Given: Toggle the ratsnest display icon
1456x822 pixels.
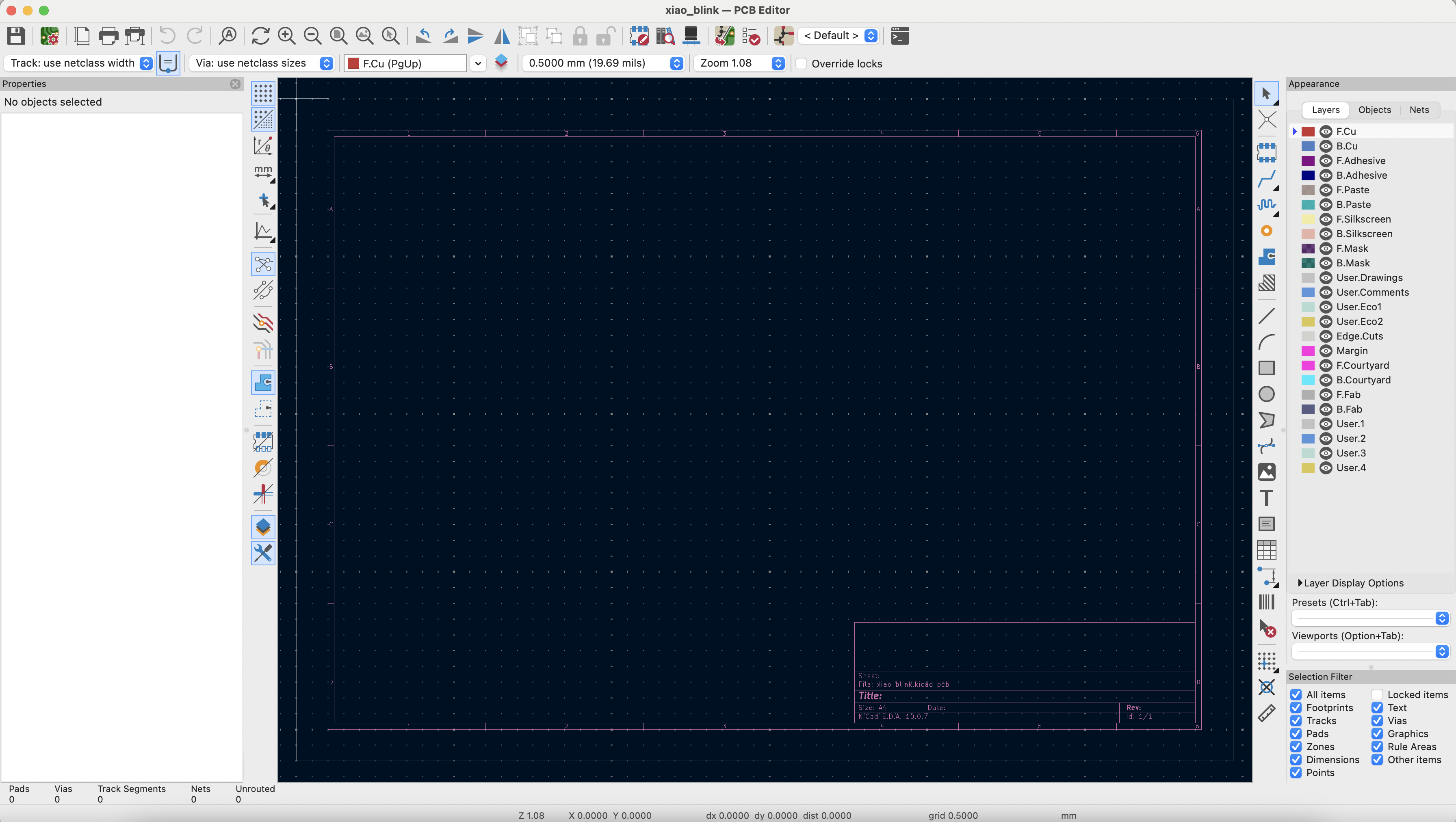Looking at the screenshot, I should (x=263, y=264).
